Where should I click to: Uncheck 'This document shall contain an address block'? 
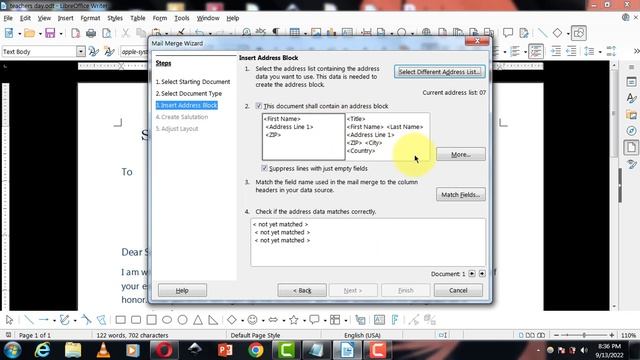pos(259,106)
